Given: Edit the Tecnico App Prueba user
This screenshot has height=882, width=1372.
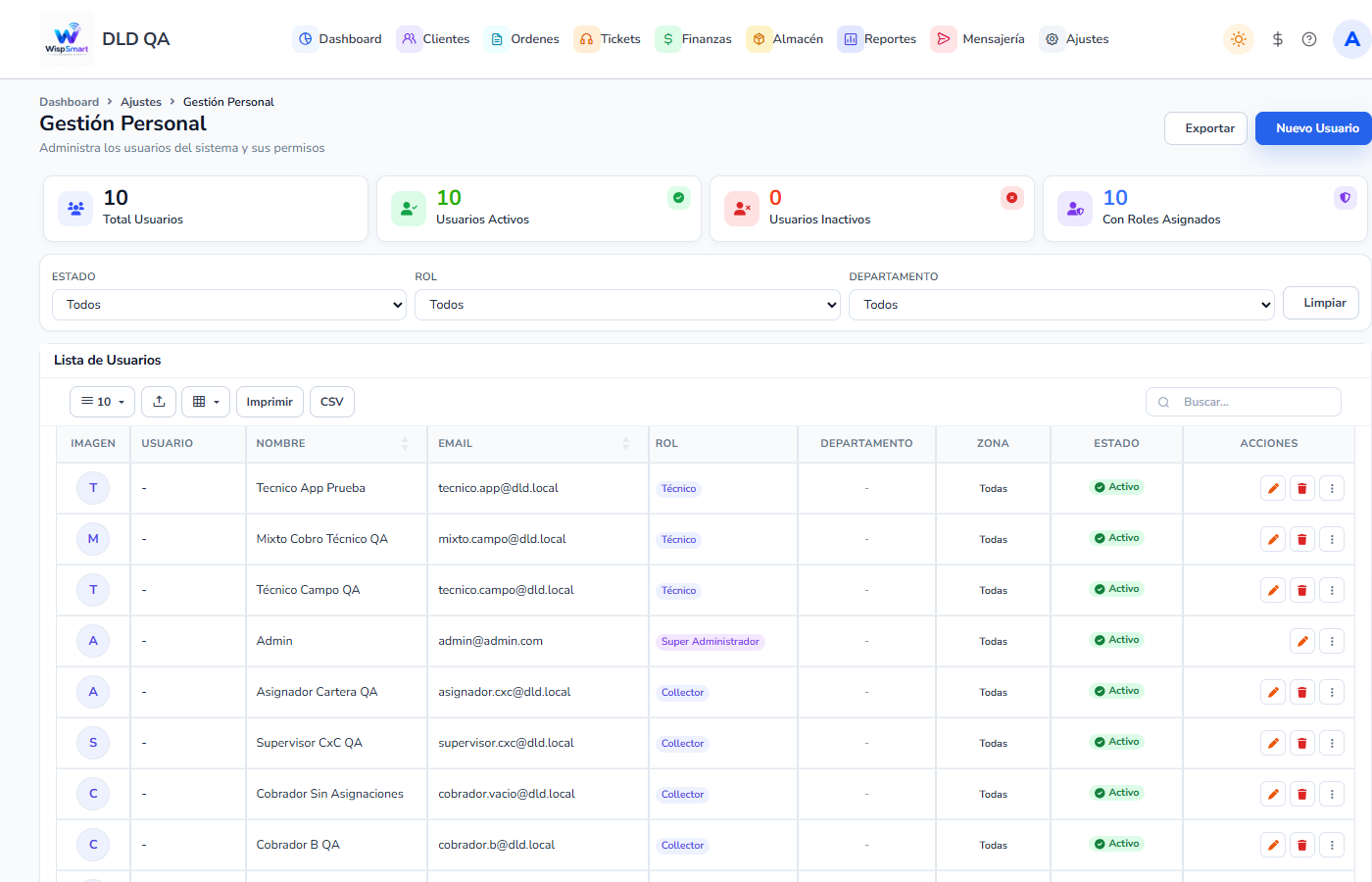Looking at the screenshot, I should click(1273, 488).
